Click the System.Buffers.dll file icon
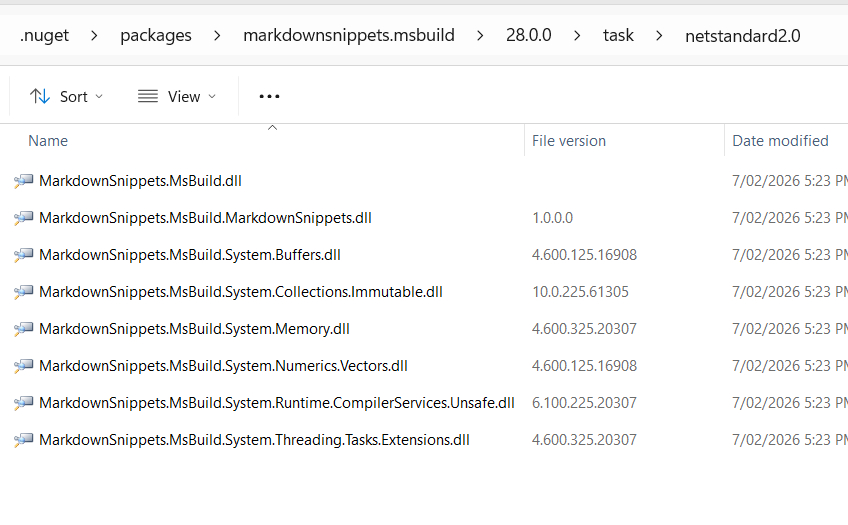 click(23, 255)
